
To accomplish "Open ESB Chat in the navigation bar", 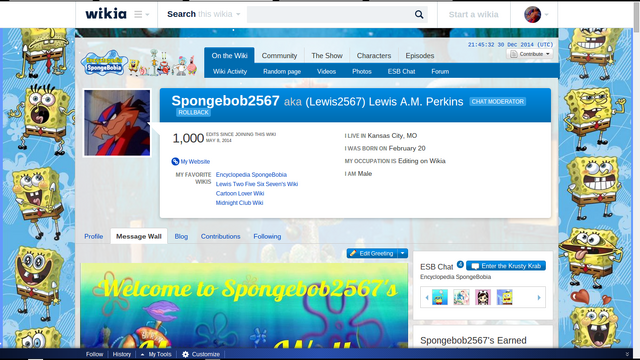I will pyautogui.click(x=401, y=71).
